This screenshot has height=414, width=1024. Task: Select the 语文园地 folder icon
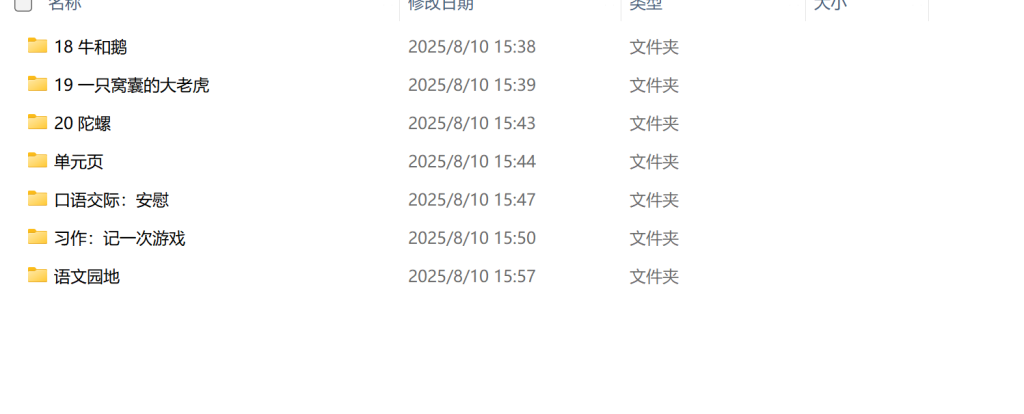tap(37, 275)
